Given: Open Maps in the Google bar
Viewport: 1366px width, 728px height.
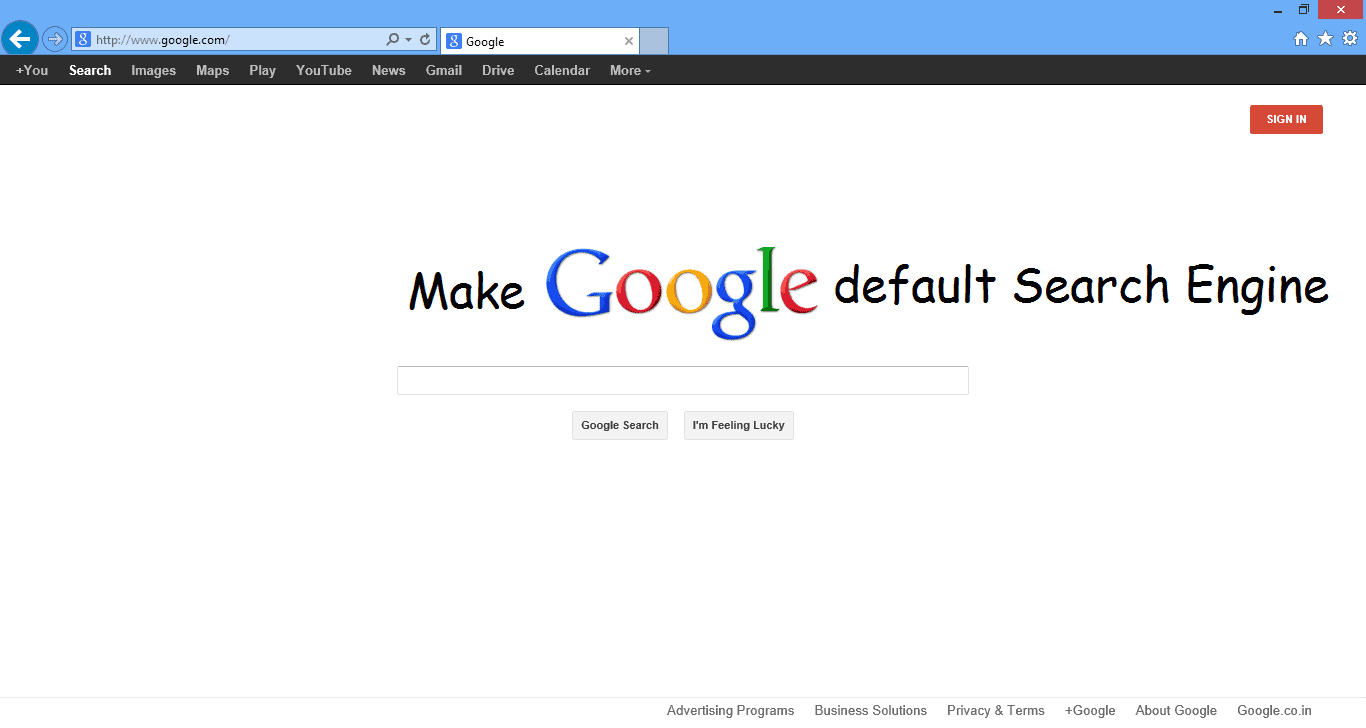Looking at the screenshot, I should point(212,70).
